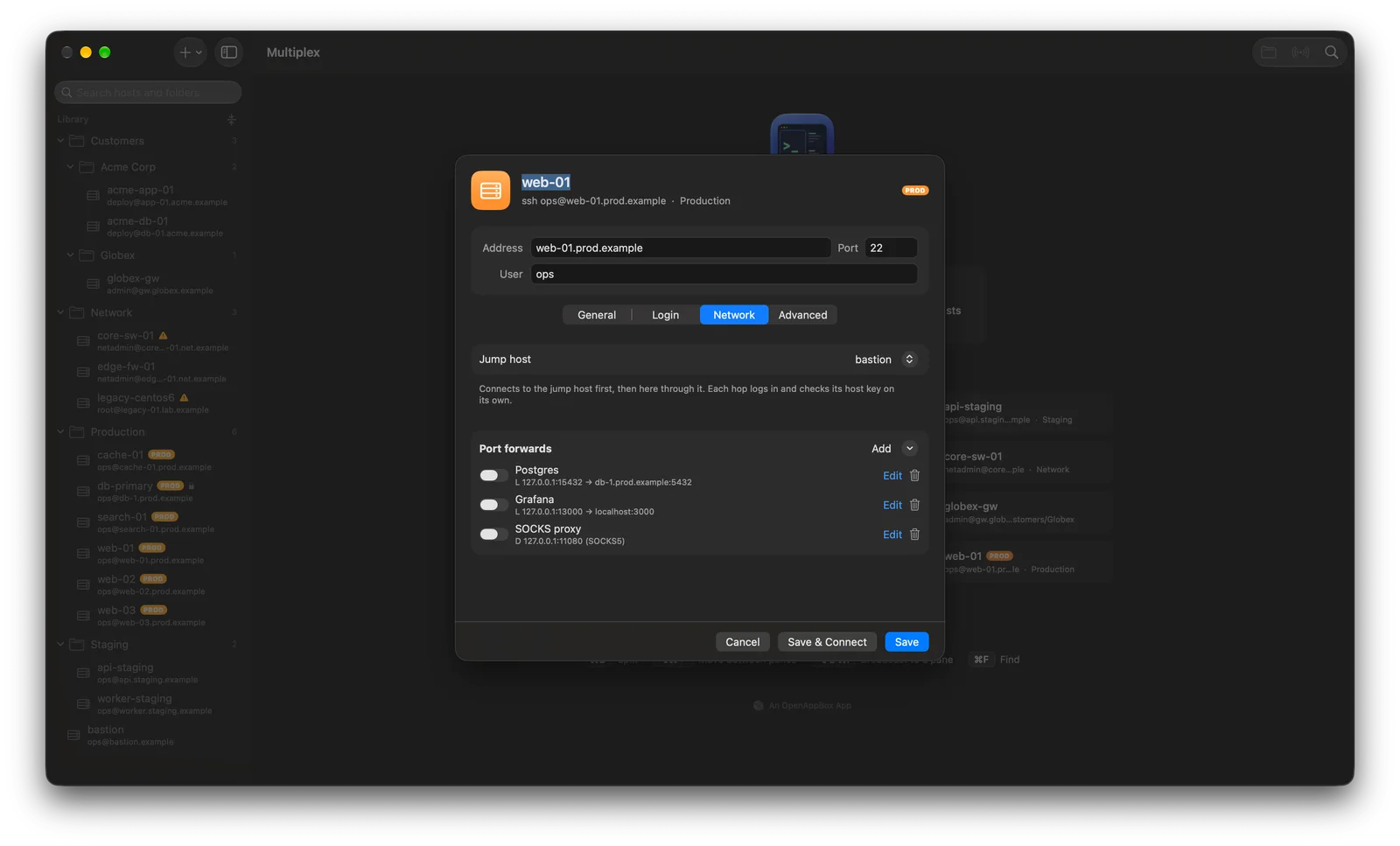
Task: Click the warning icon beside core-sw-01
Action: pos(164,335)
